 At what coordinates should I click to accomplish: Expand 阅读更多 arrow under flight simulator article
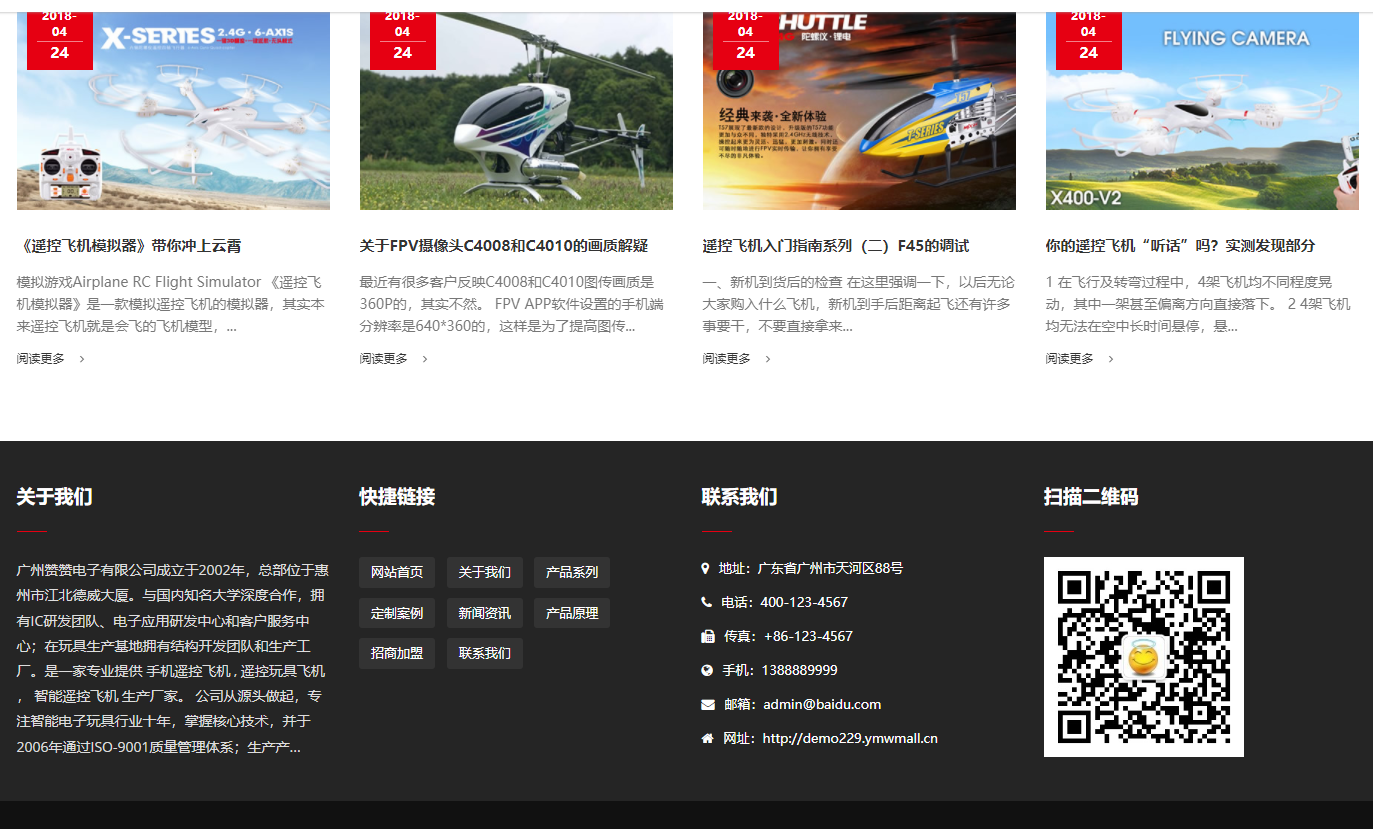(x=82, y=359)
